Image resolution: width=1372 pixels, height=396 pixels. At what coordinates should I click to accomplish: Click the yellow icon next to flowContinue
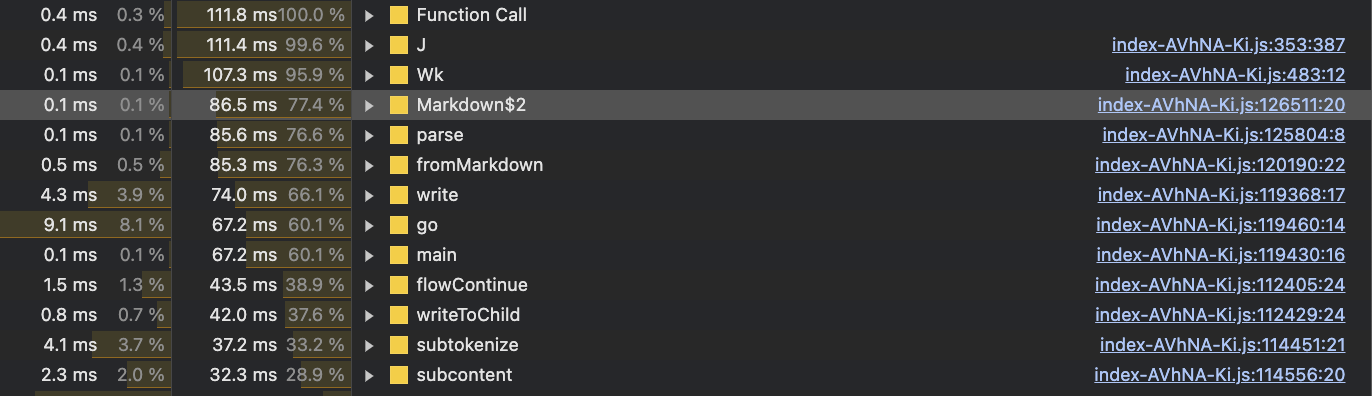coord(399,285)
